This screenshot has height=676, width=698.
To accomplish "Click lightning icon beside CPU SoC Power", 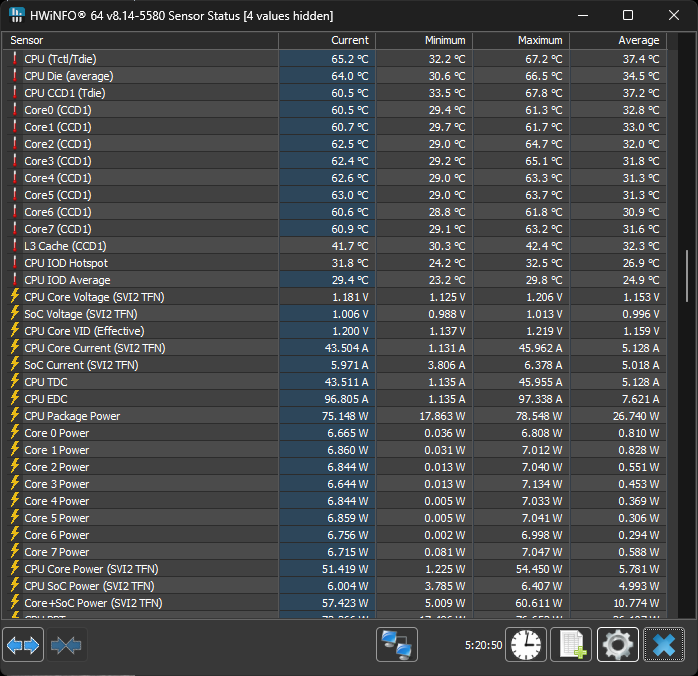I will tap(15, 585).
